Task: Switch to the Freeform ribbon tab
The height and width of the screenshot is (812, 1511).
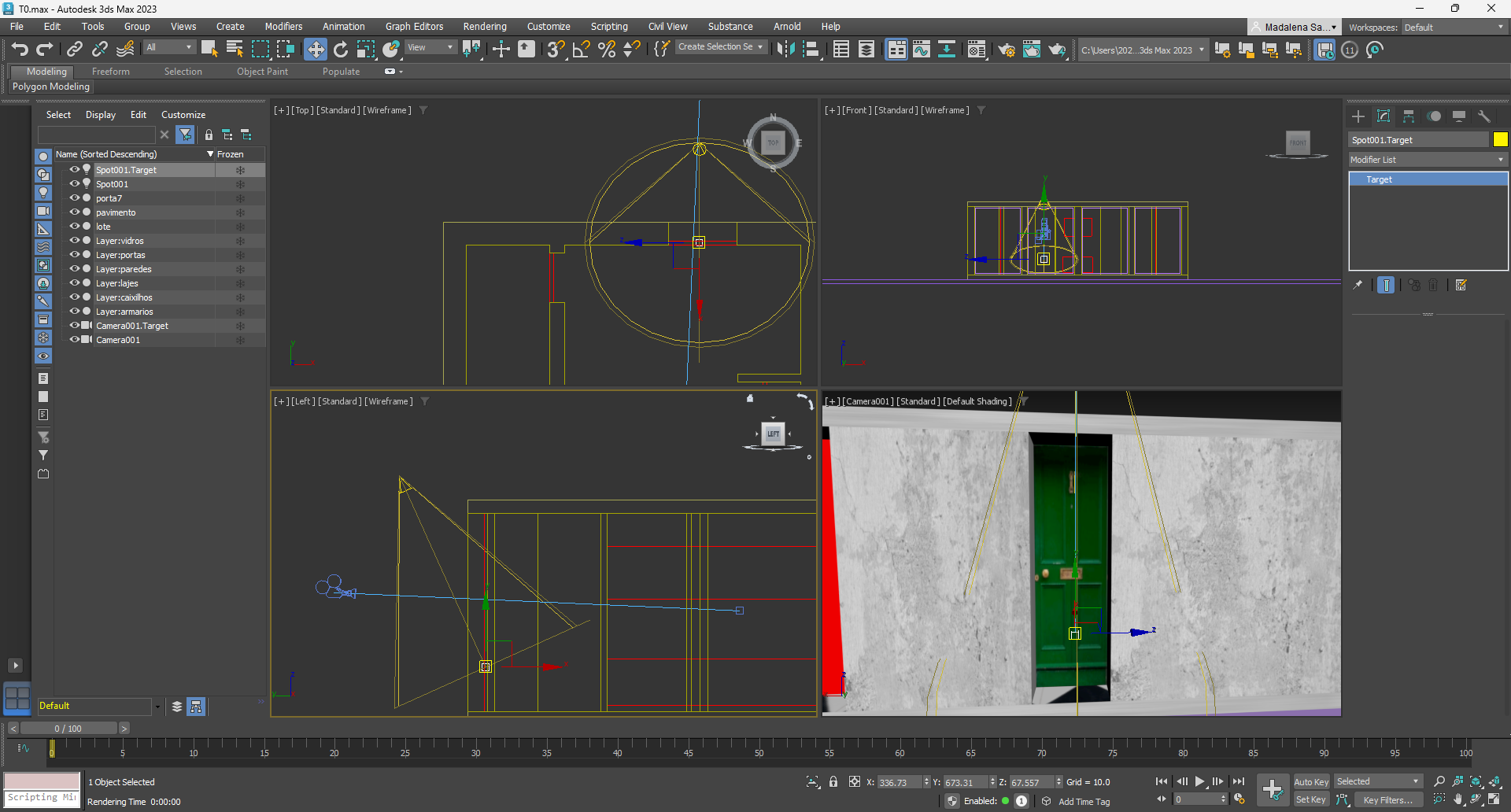Action: tap(110, 72)
